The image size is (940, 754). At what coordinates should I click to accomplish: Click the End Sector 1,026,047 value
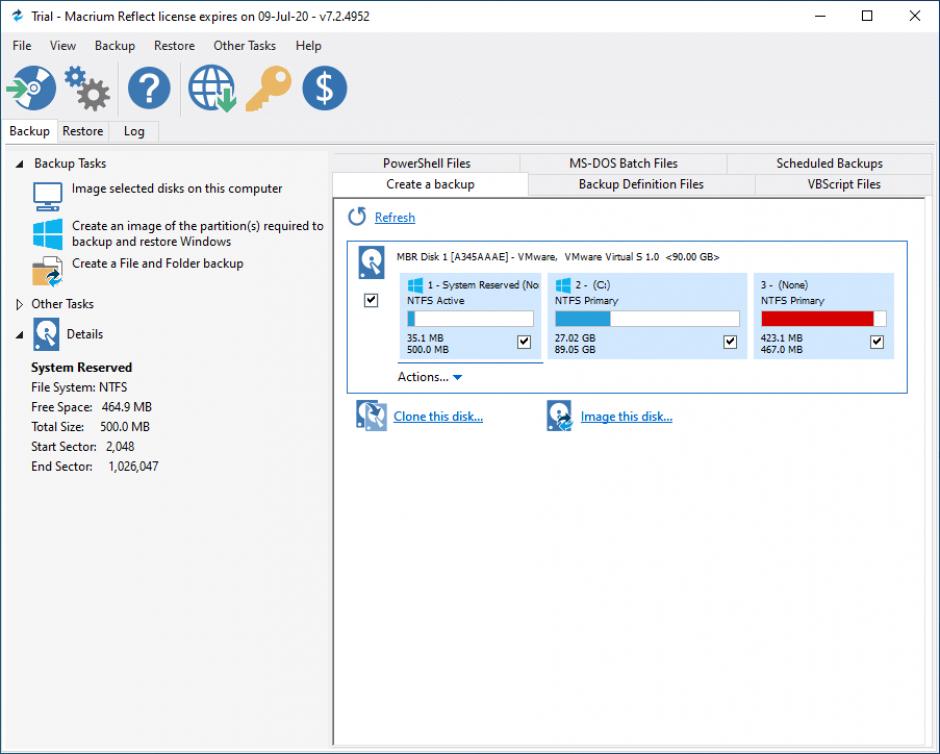pyautogui.click(x=133, y=466)
